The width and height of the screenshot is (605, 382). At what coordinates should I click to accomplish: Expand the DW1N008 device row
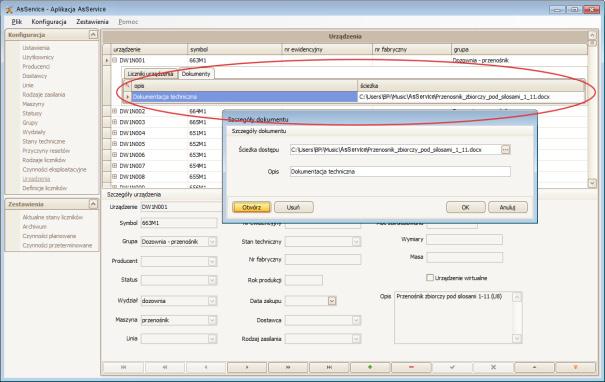[x=115, y=176]
